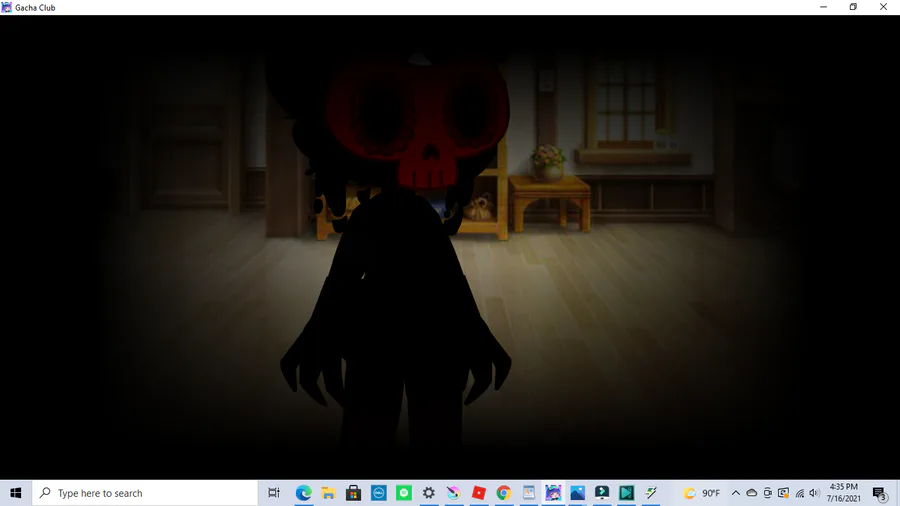Open the teal video editor icon on the taskbar
Image resolution: width=900 pixels, height=506 pixels.
[x=626, y=493]
